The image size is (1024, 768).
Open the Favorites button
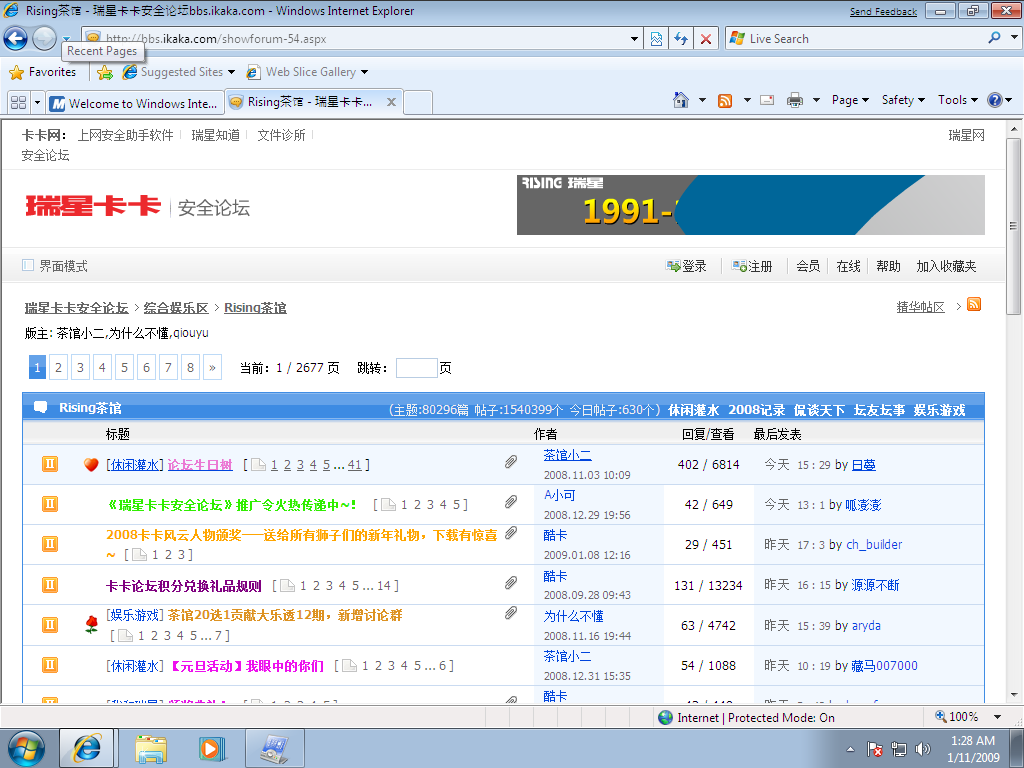click(43, 72)
